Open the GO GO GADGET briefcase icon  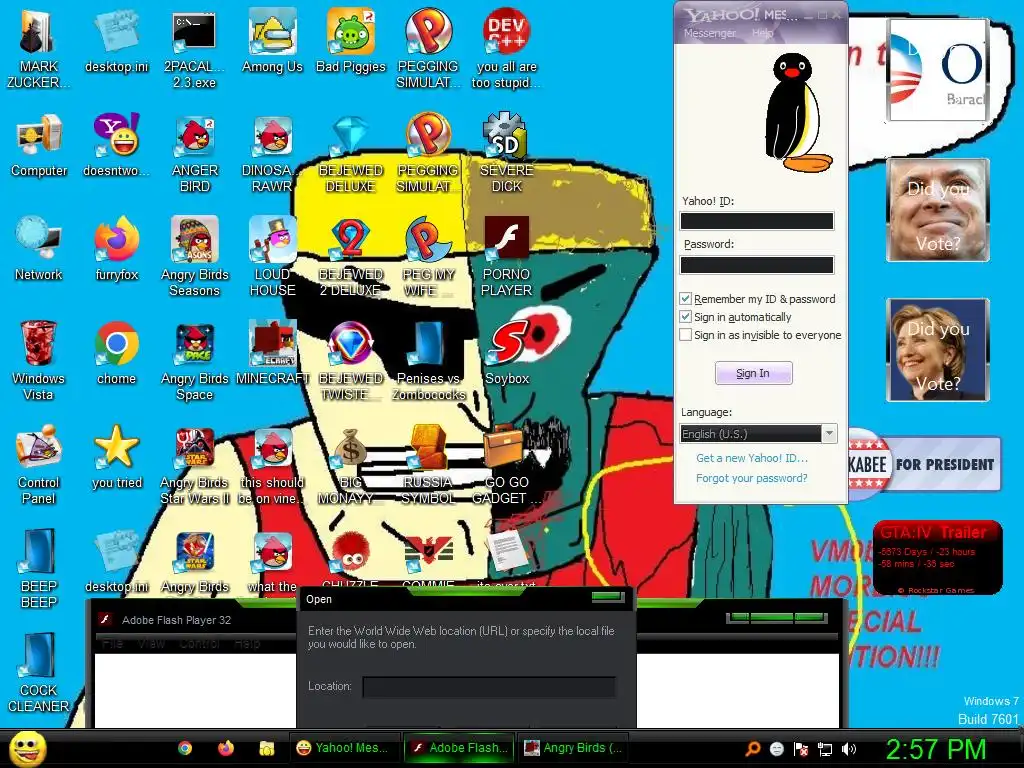[x=506, y=466]
